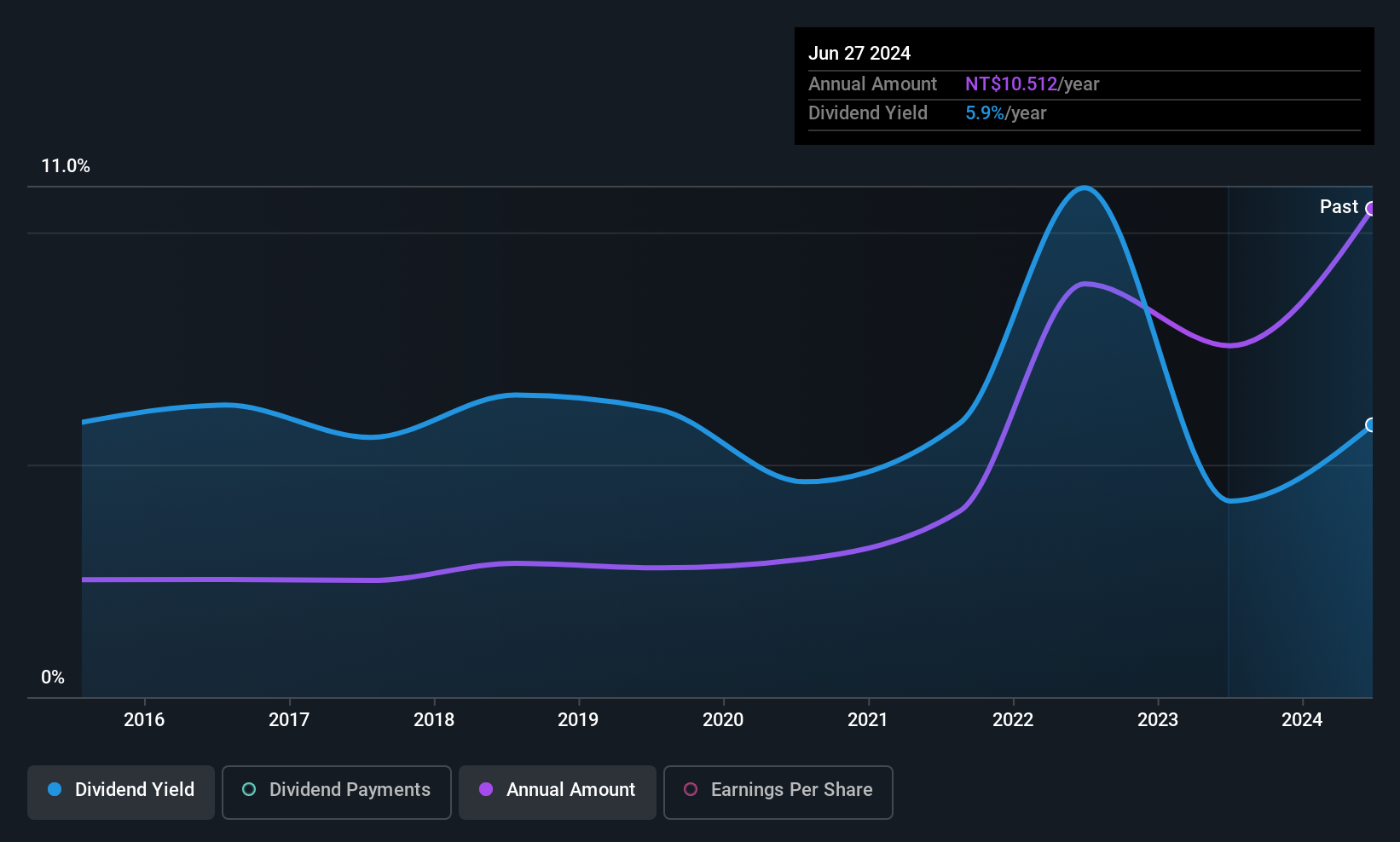This screenshot has width=1400, height=842.
Task: Click the 2019 axis label
Action: click(578, 719)
